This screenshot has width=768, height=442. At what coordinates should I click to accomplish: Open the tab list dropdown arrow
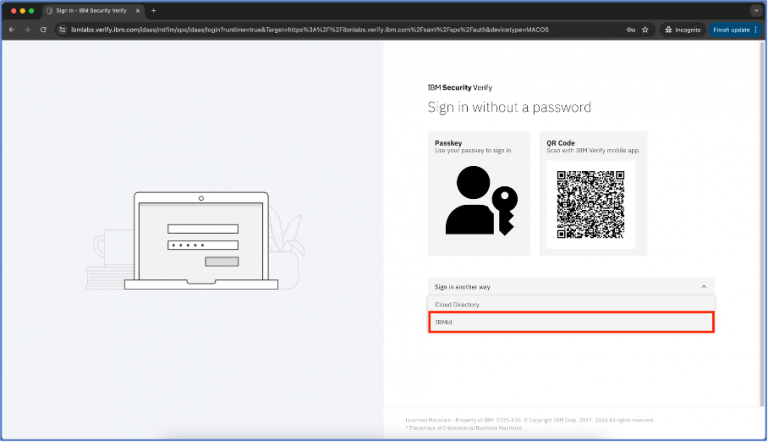click(755, 10)
